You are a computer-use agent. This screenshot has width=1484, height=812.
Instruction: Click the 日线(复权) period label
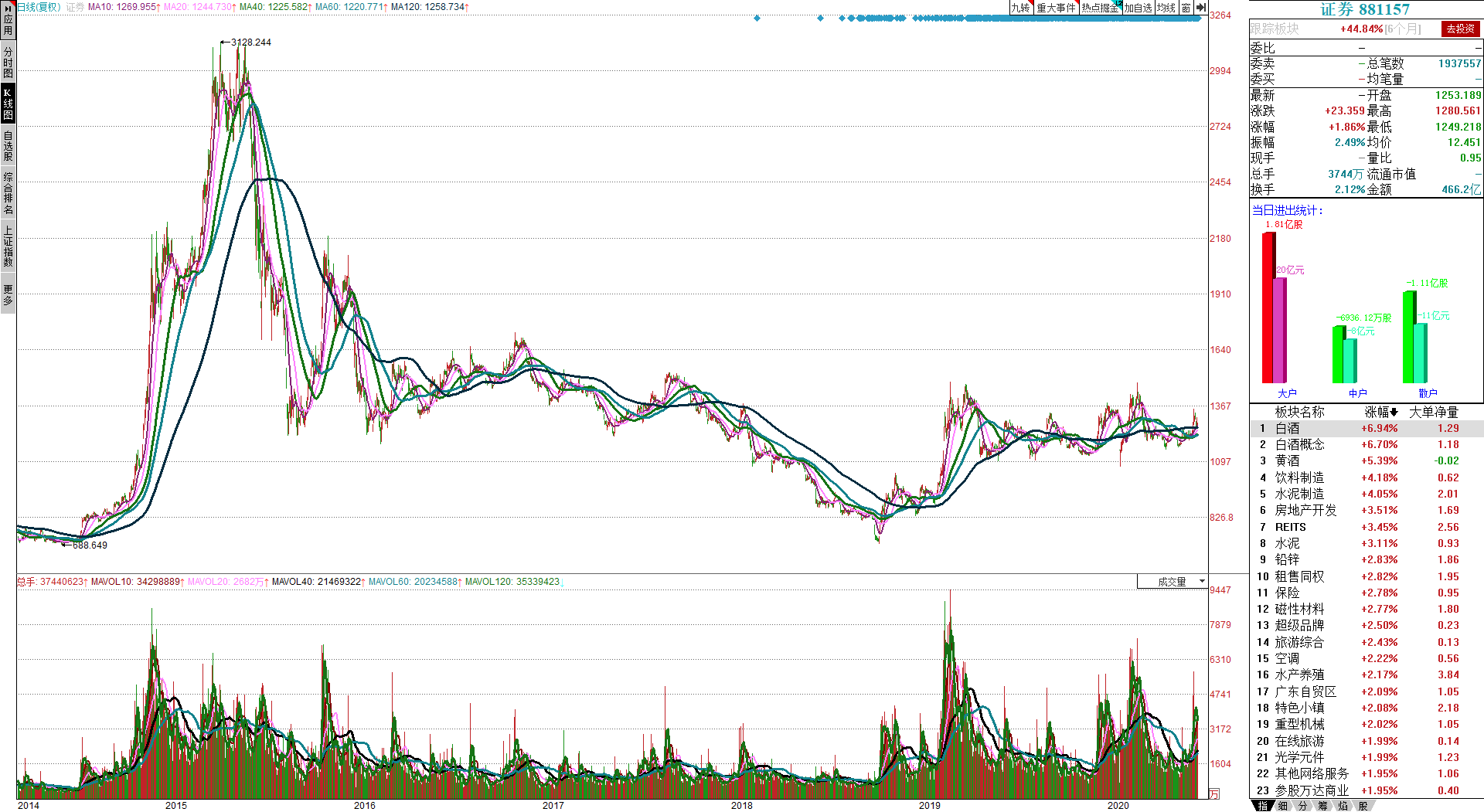[39, 7]
